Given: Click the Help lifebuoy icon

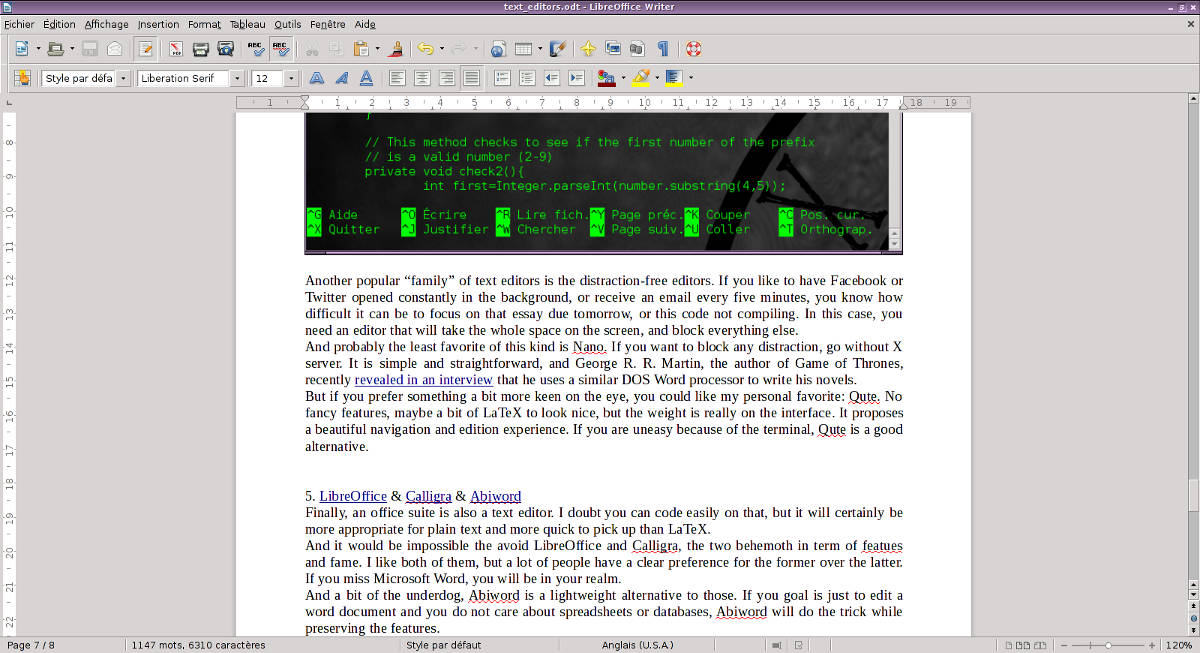Looking at the screenshot, I should tap(693, 48).
